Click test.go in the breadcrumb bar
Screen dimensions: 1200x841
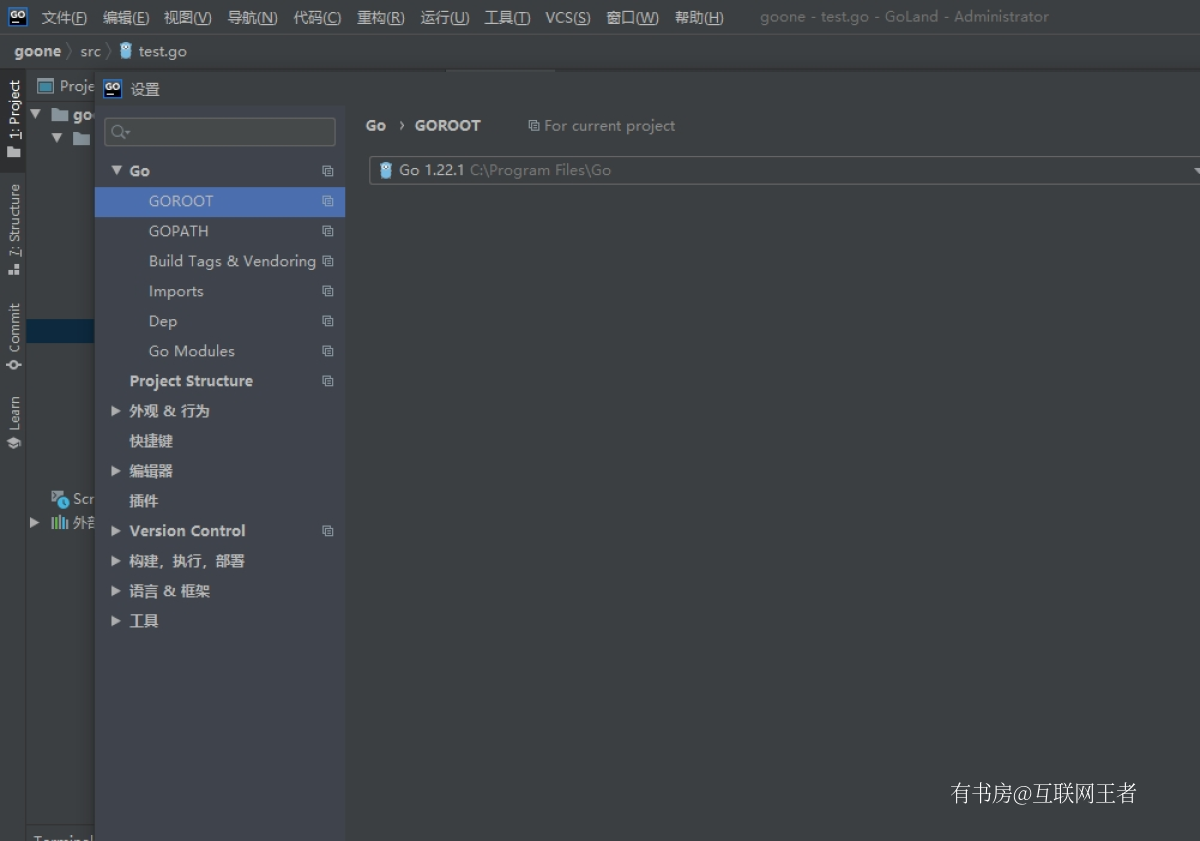(162, 51)
